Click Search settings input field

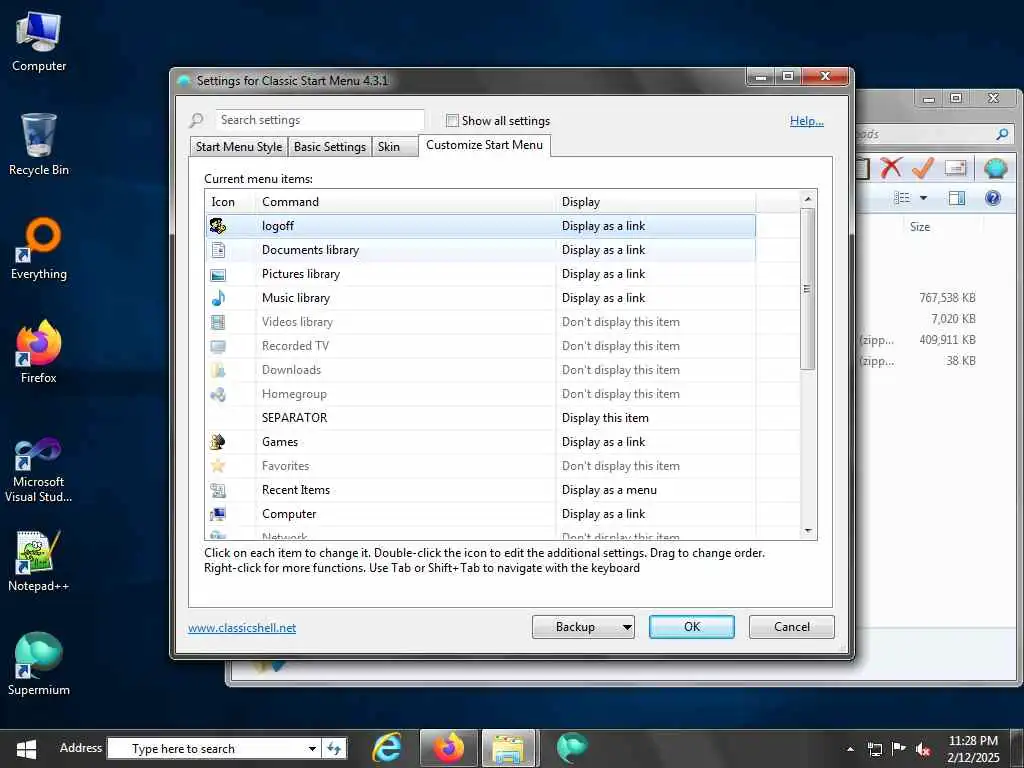pos(319,120)
